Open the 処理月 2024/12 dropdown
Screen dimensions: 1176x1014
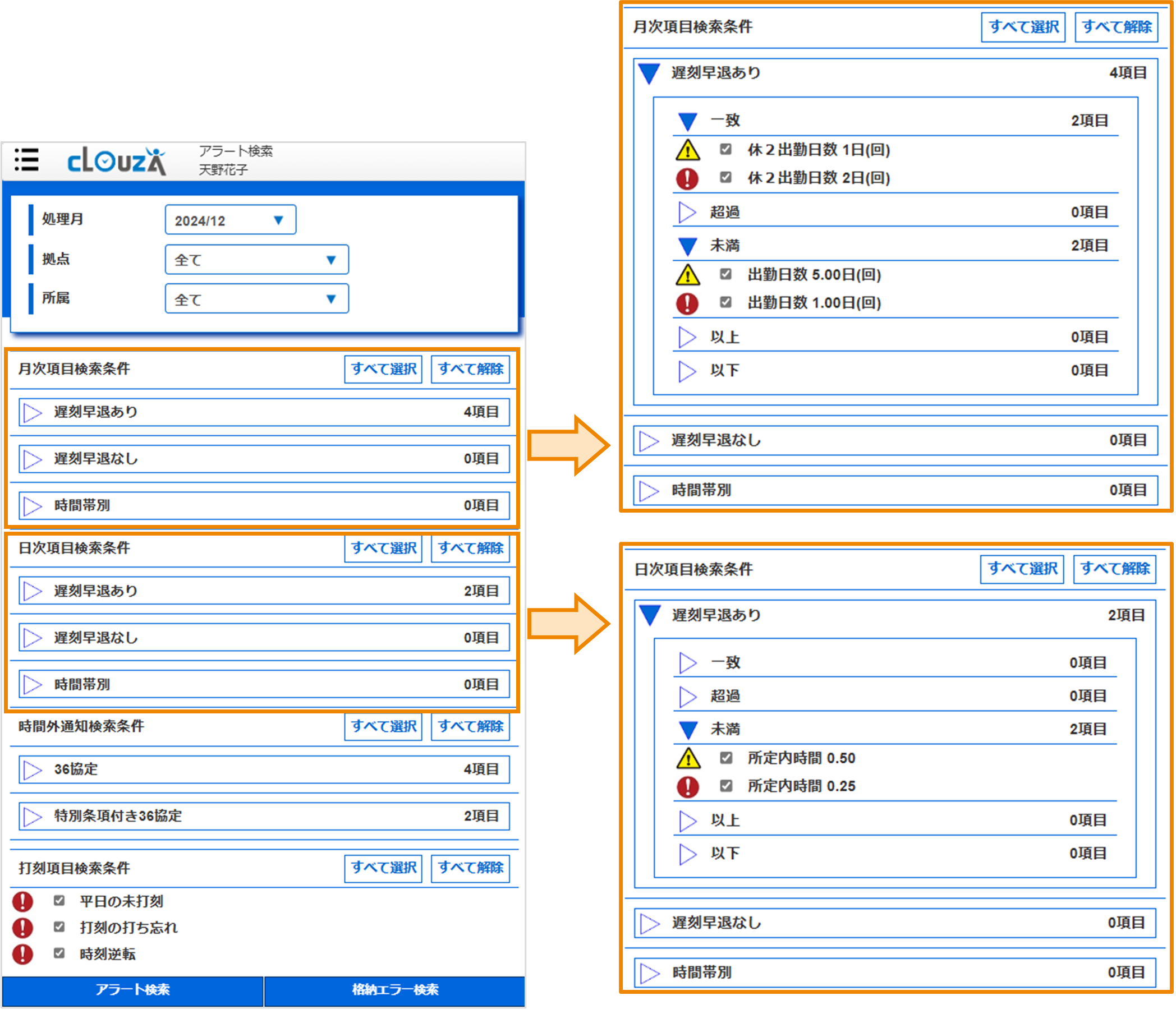[x=231, y=220]
